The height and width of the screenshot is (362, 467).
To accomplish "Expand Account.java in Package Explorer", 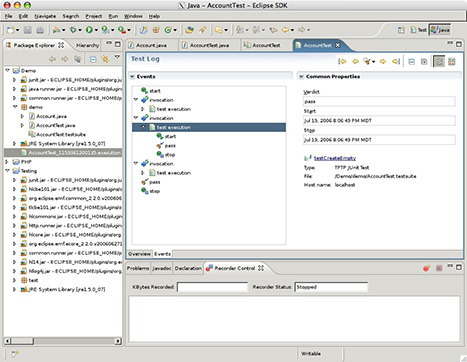I will tap(22, 116).
